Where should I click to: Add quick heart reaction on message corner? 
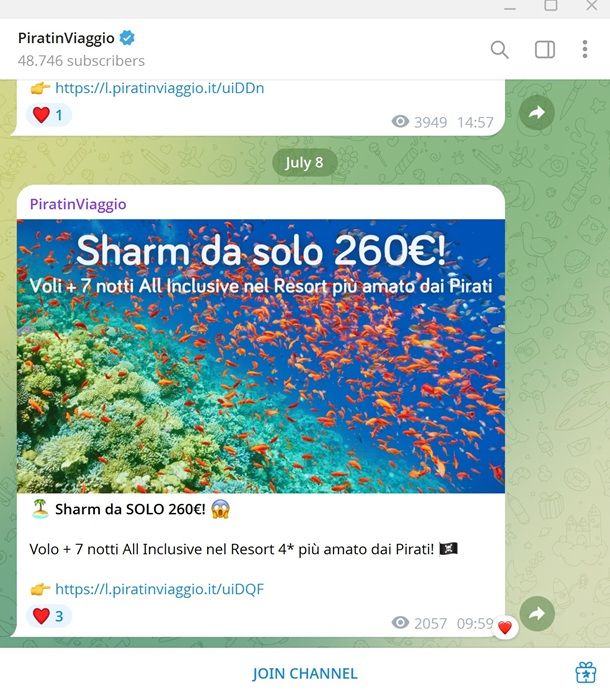[x=505, y=628]
